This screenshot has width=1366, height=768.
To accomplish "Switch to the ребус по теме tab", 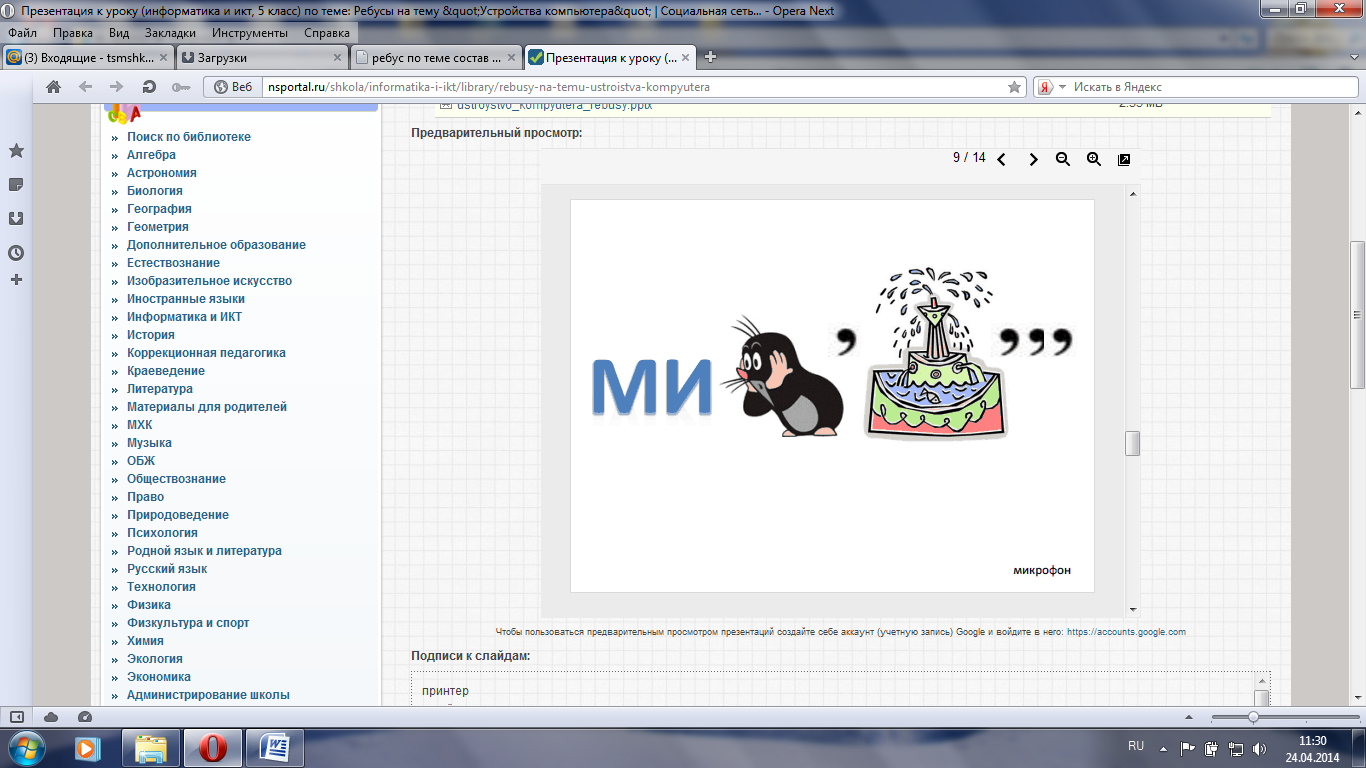I will point(436,57).
